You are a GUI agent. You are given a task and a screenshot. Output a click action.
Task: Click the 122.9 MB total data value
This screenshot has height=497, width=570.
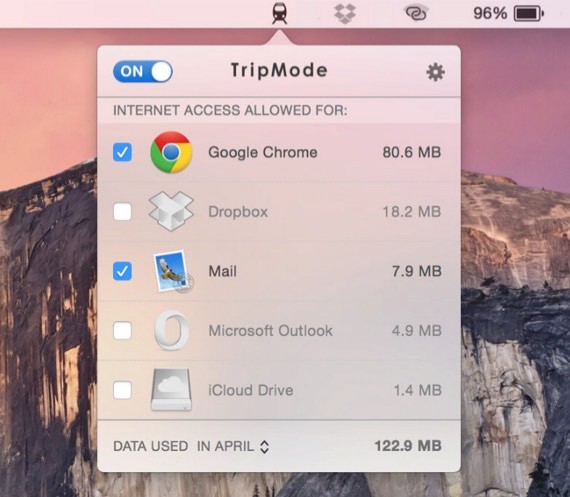[408, 446]
